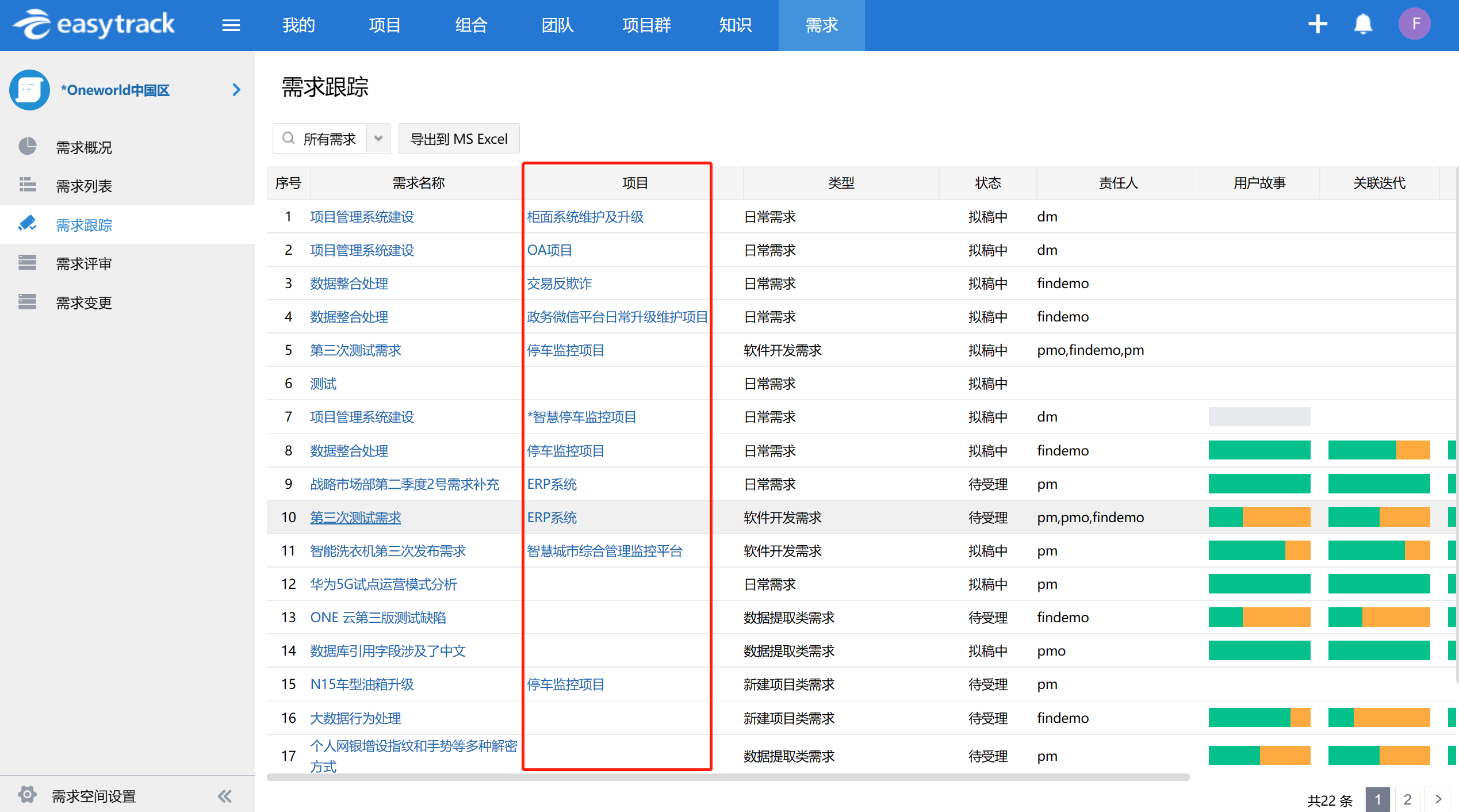Click the 需求概况 pie chart icon

click(x=27, y=147)
